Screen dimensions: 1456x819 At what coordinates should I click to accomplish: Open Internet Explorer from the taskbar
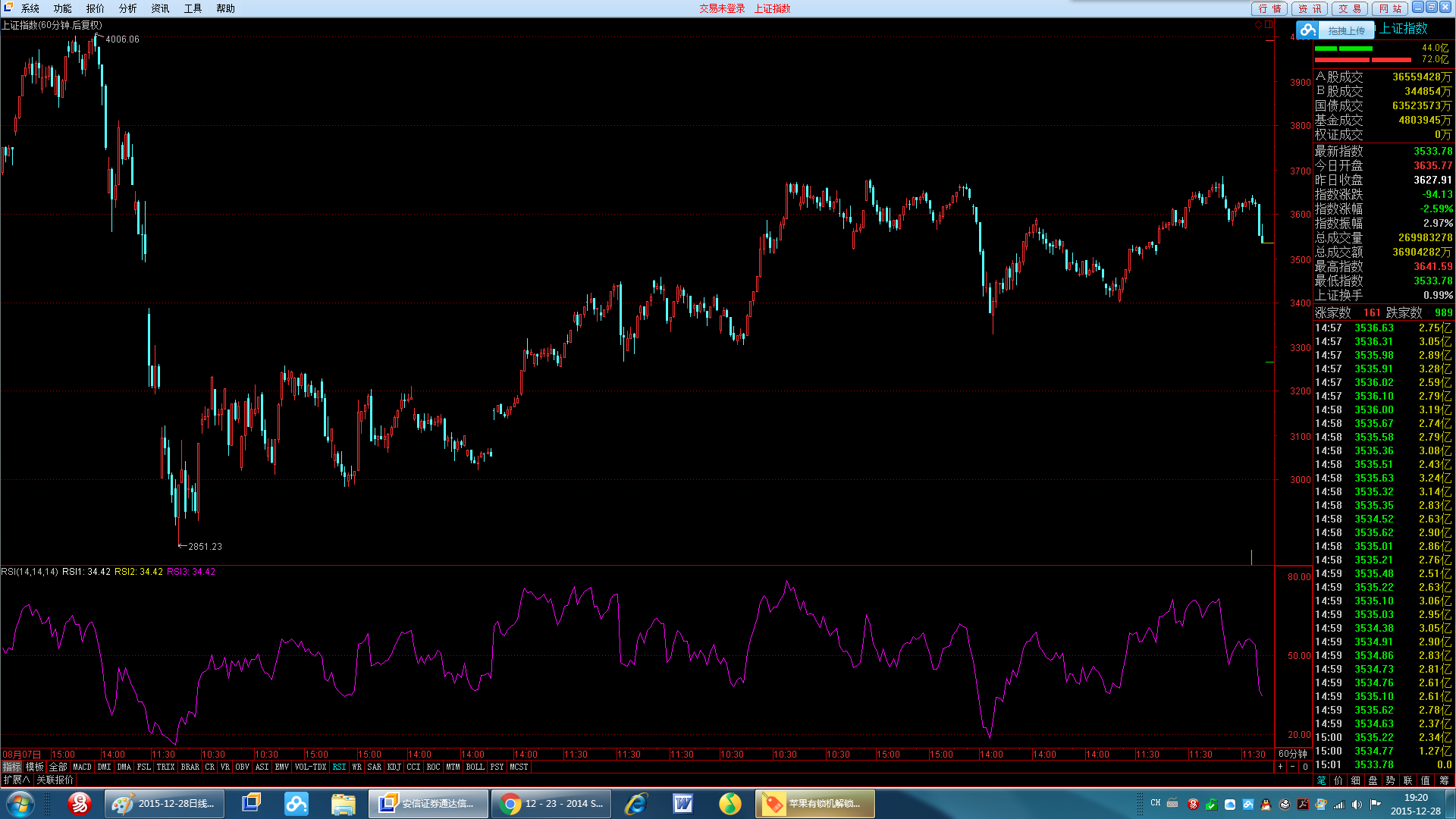[x=635, y=804]
